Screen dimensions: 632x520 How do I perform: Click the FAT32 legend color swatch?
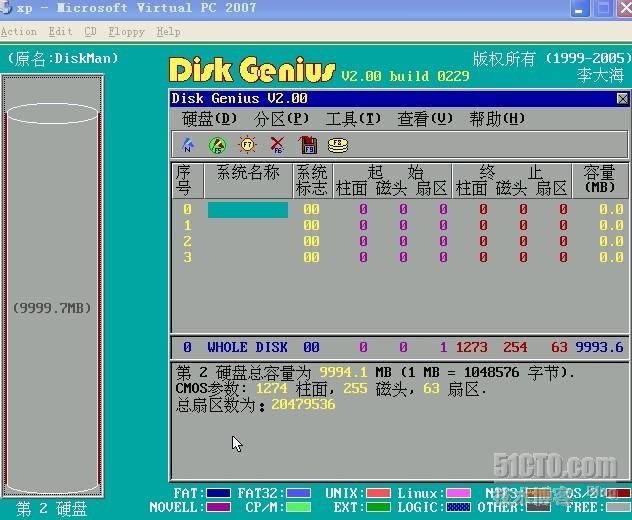click(x=298, y=493)
